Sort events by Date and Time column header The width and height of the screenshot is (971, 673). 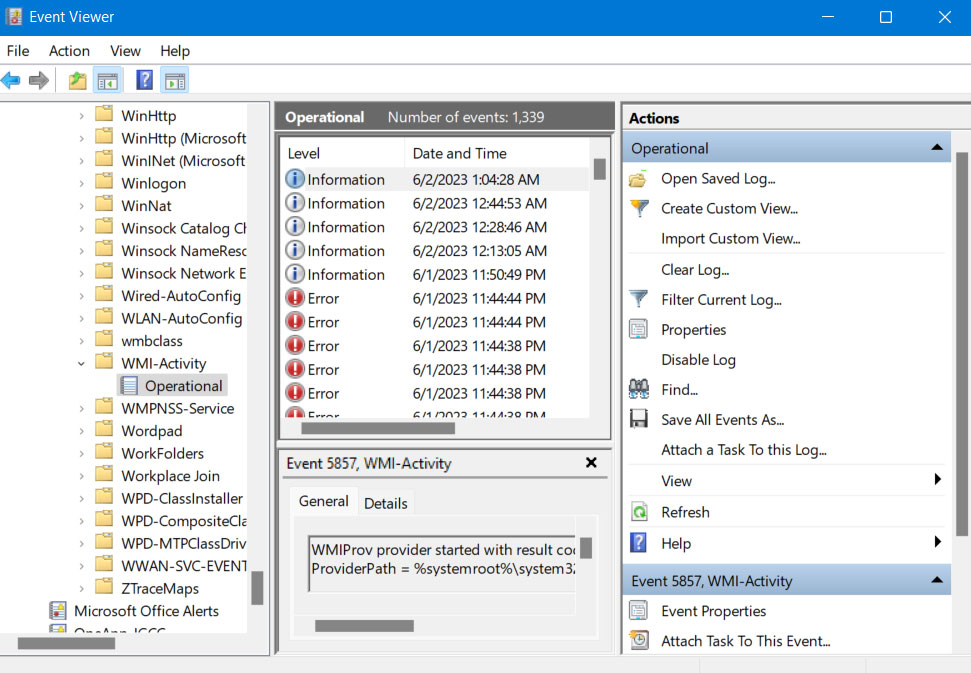point(497,153)
